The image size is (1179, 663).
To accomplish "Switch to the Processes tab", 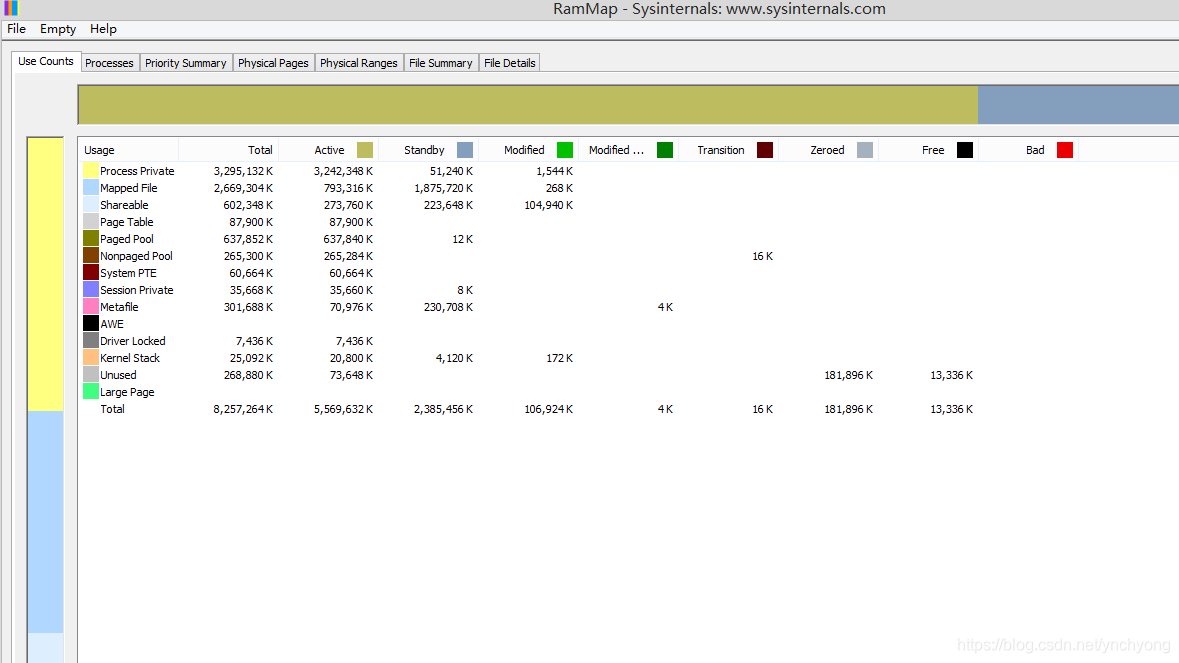I will (109, 63).
